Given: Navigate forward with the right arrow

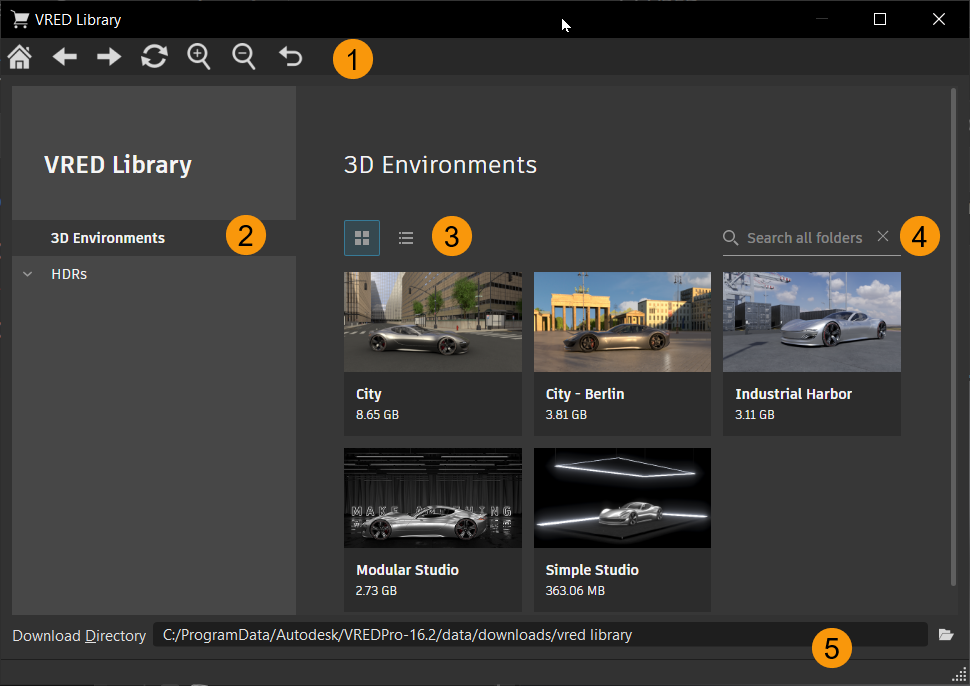Looking at the screenshot, I should point(109,57).
